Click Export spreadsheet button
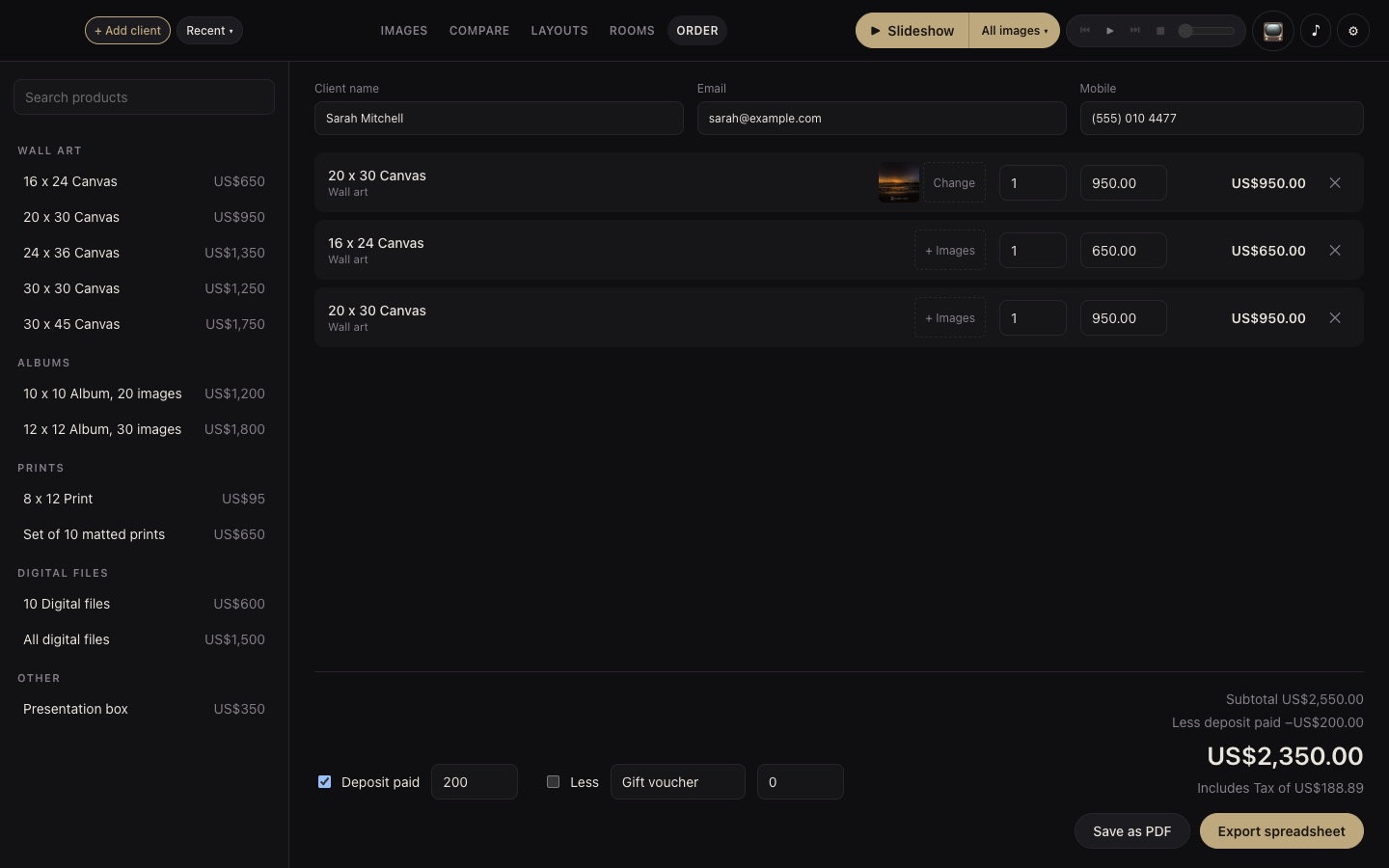The width and height of the screenshot is (1389, 868). point(1282,831)
